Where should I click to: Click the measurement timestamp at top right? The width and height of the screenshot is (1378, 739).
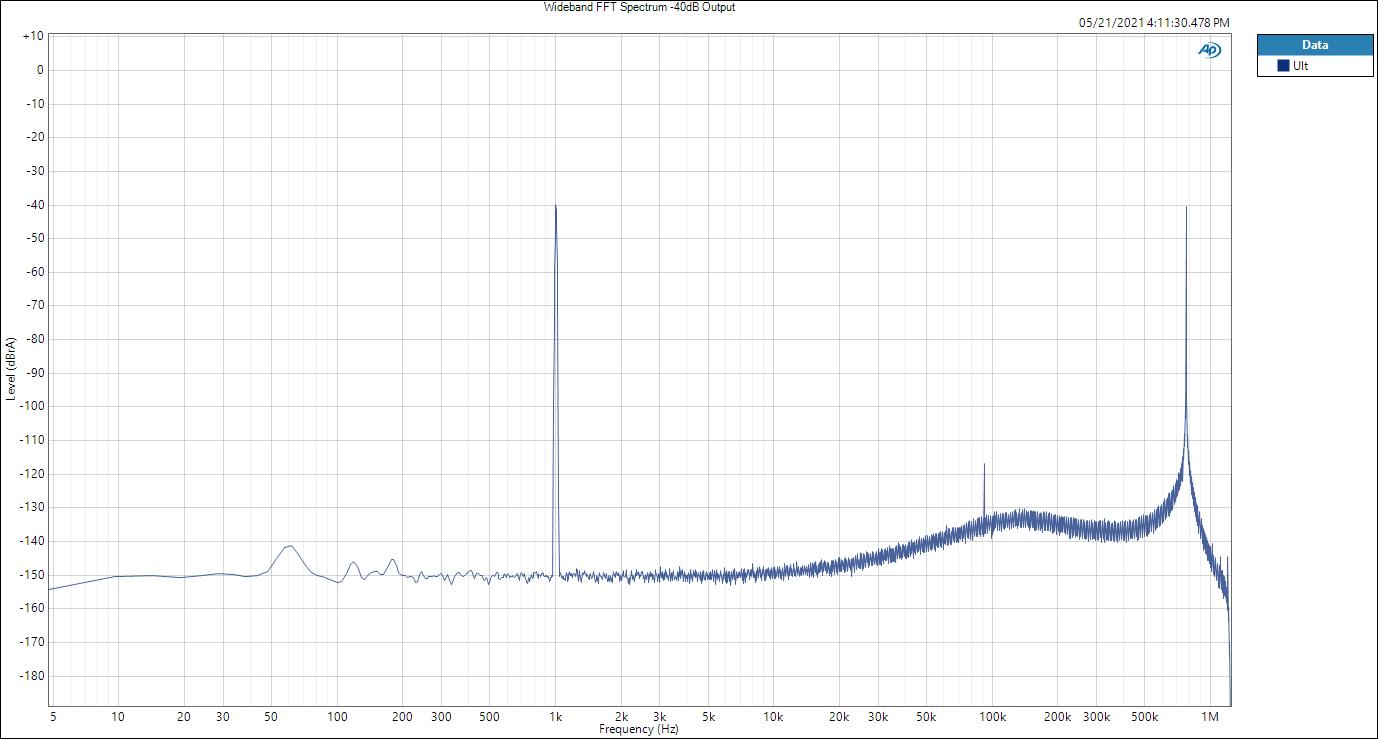pos(1154,22)
